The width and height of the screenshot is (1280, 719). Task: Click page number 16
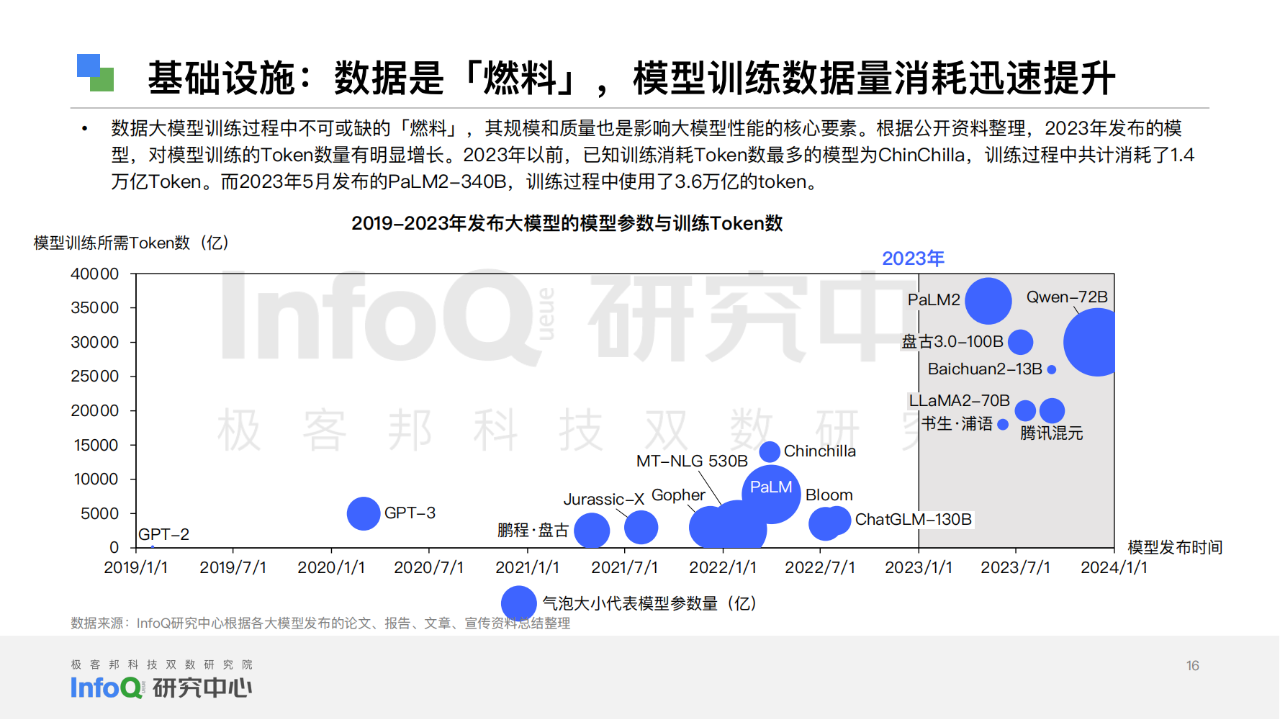pyautogui.click(x=1192, y=666)
